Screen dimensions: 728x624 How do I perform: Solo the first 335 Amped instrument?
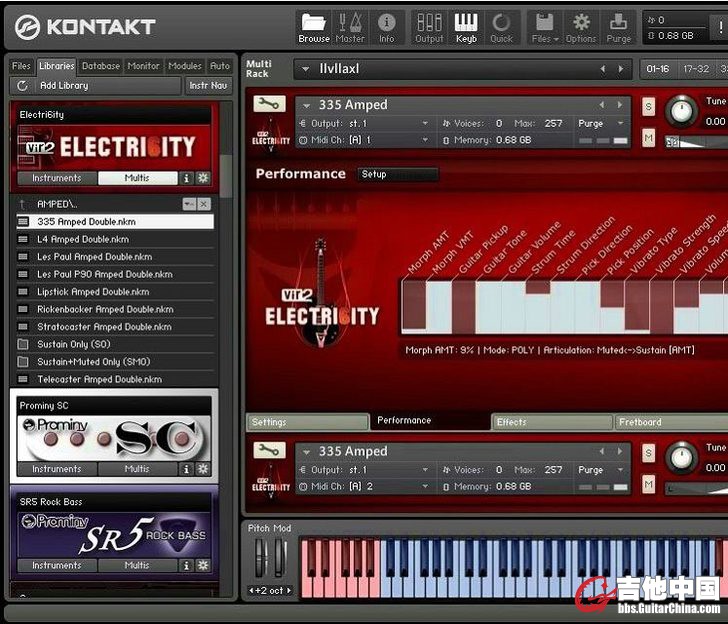(649, 107)
